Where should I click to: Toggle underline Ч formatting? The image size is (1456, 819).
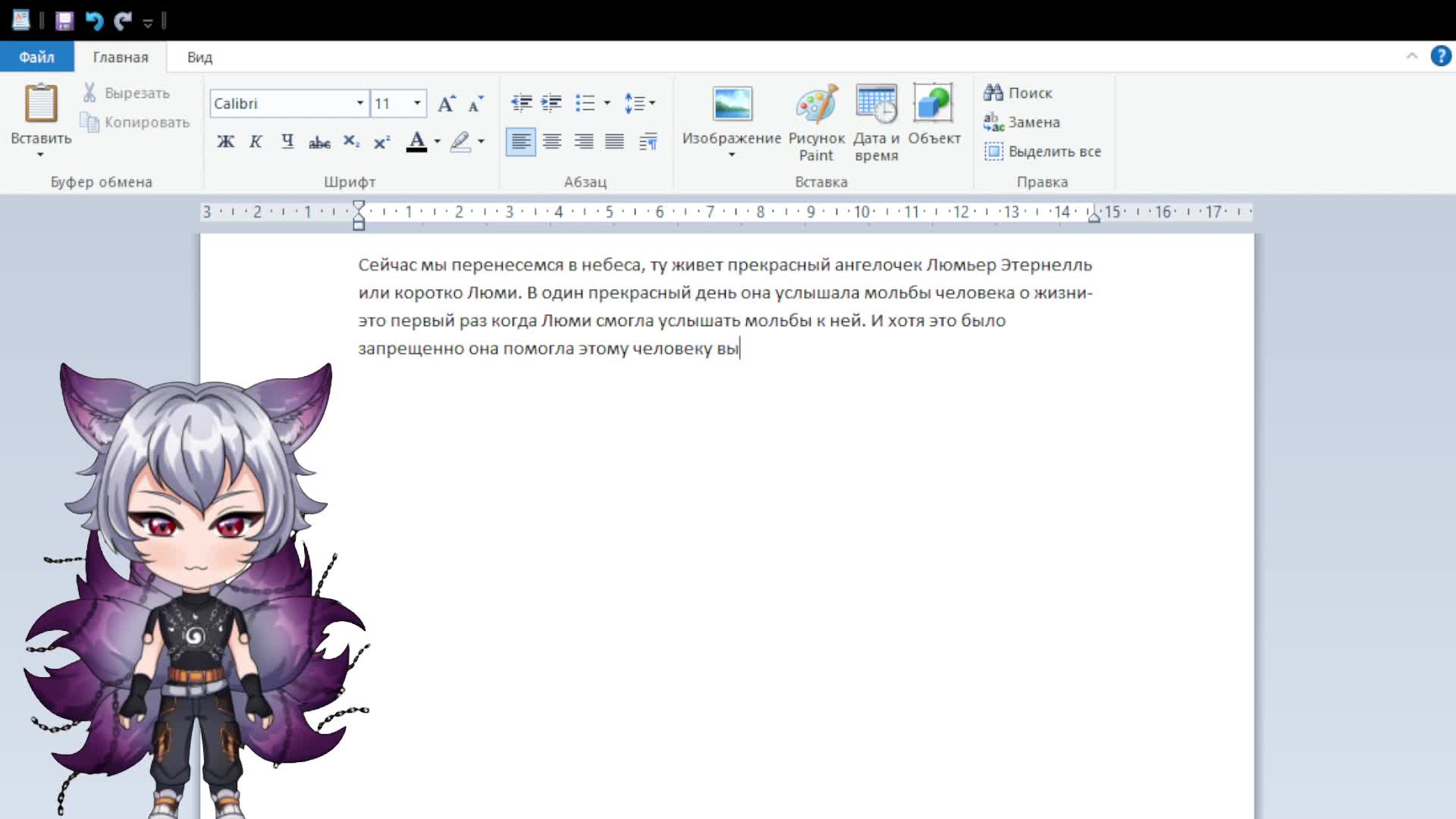click(287, 142)
